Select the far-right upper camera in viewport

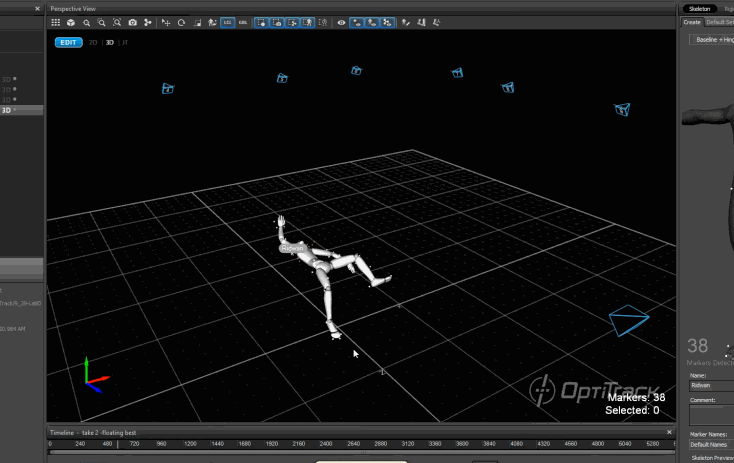coord(622,110)
